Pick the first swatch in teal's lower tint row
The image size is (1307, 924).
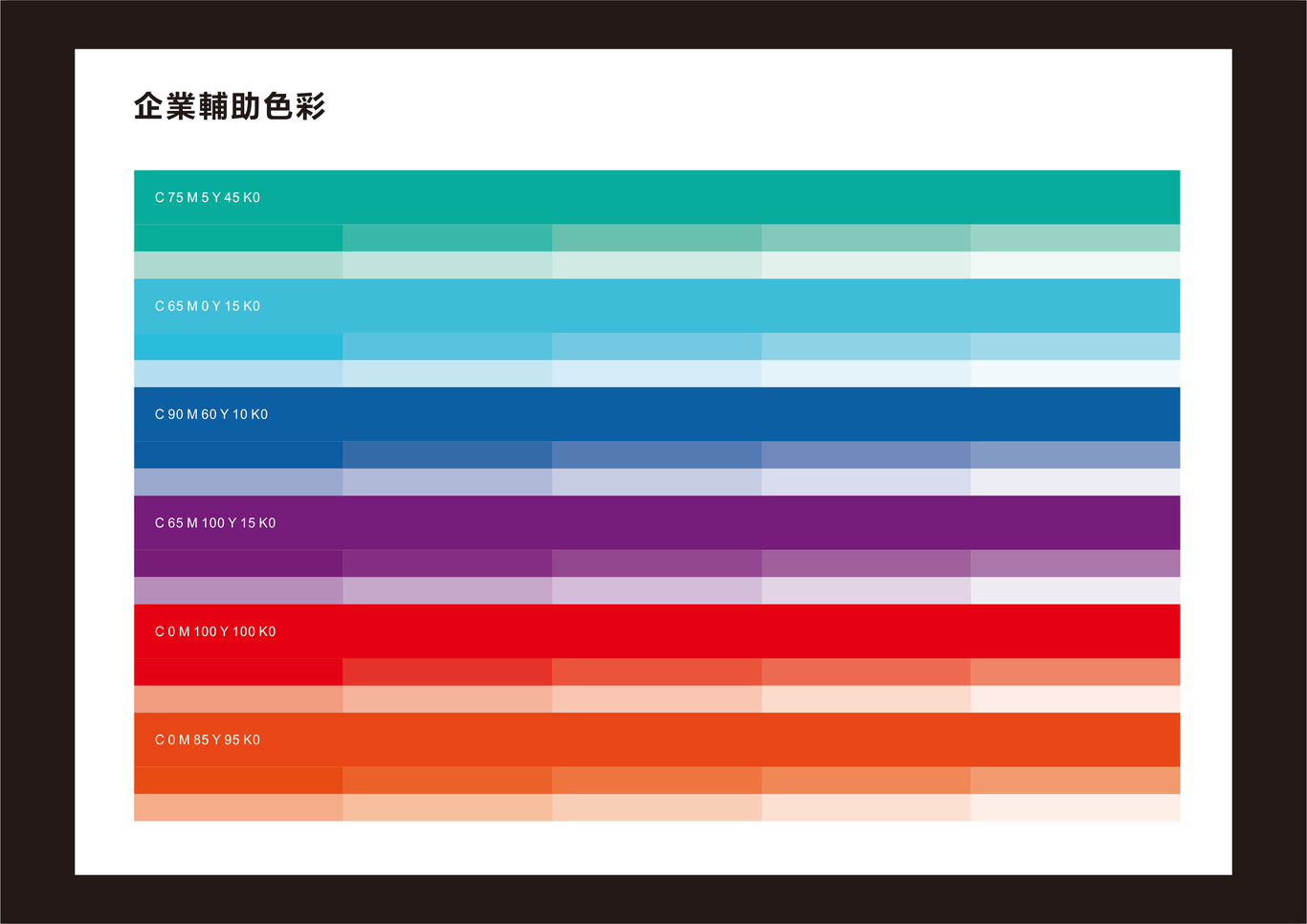tap(238, 265)
